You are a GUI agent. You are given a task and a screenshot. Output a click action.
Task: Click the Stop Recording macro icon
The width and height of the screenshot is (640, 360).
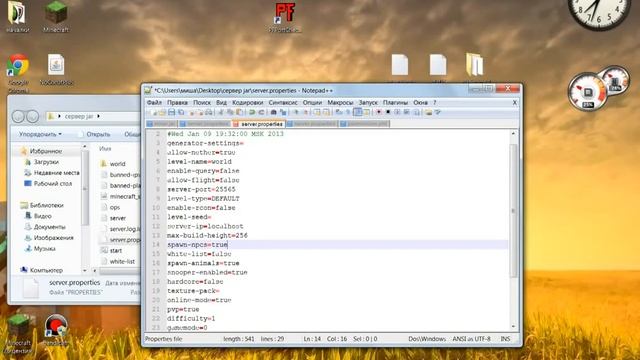pos(388,112)
